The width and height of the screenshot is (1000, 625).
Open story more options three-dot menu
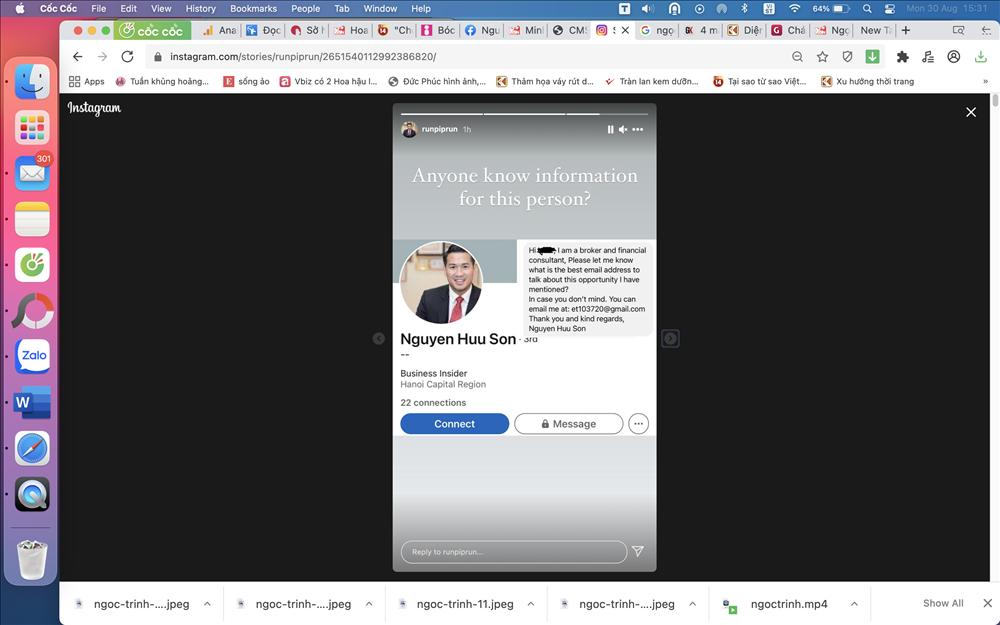(638, 129)
